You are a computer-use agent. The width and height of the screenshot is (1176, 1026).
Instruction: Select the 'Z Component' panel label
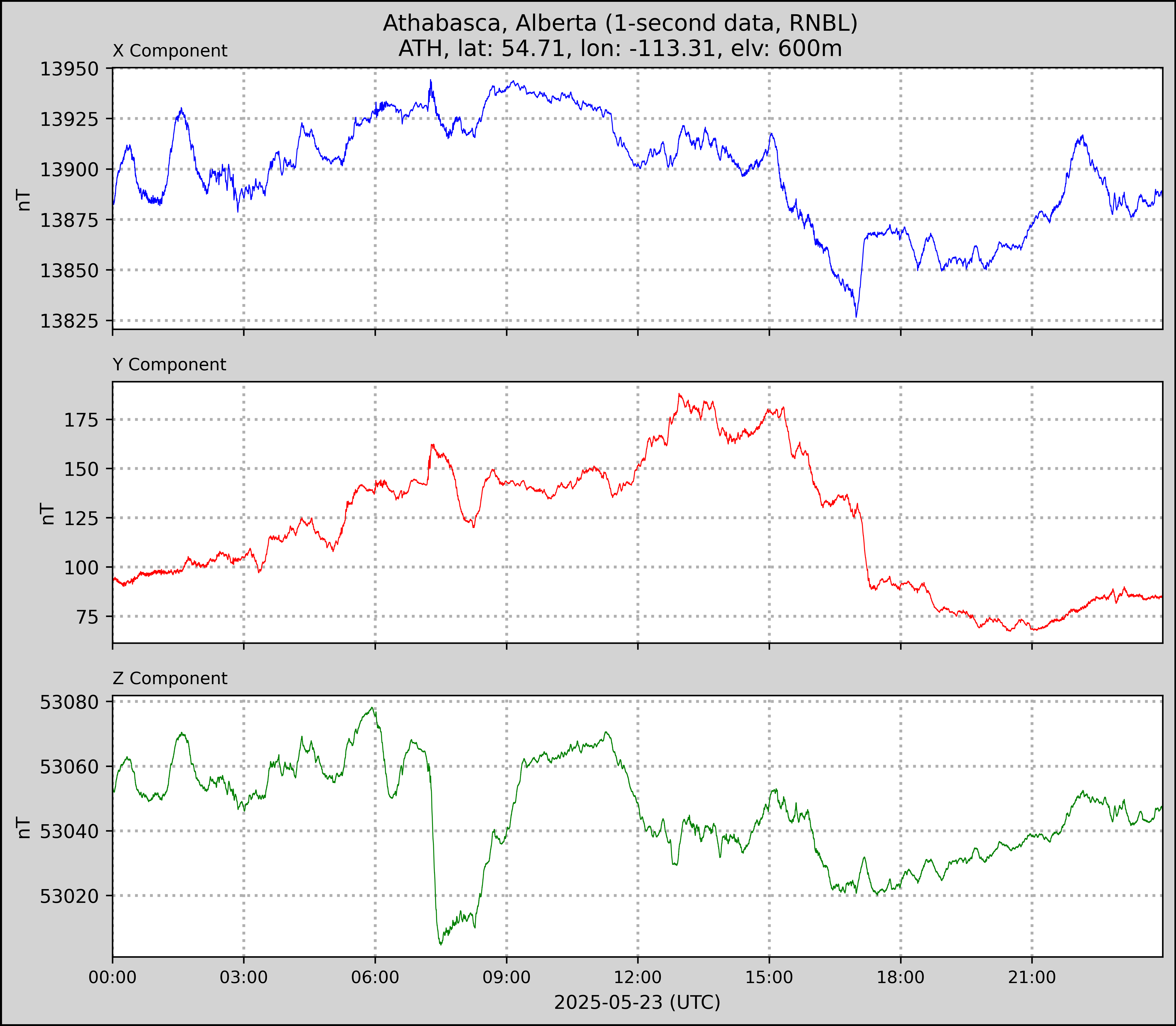170,679
